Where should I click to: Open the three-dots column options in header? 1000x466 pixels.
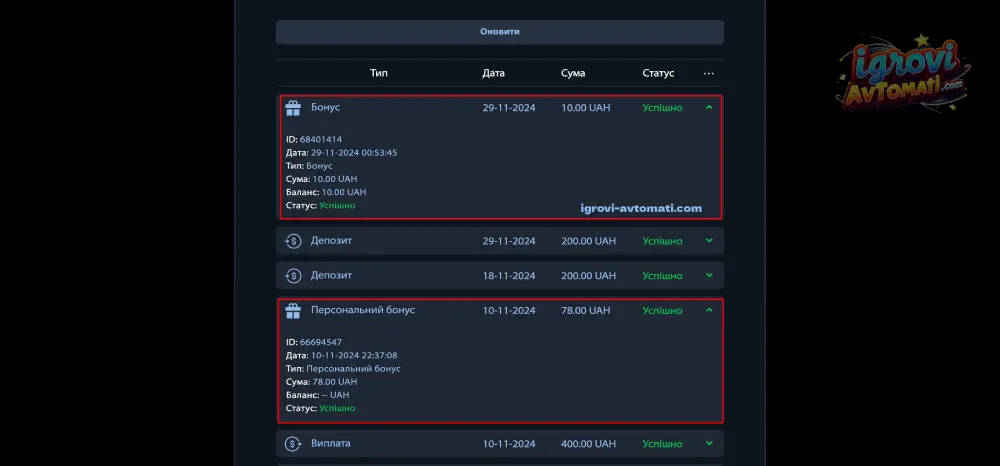(709, 73)
